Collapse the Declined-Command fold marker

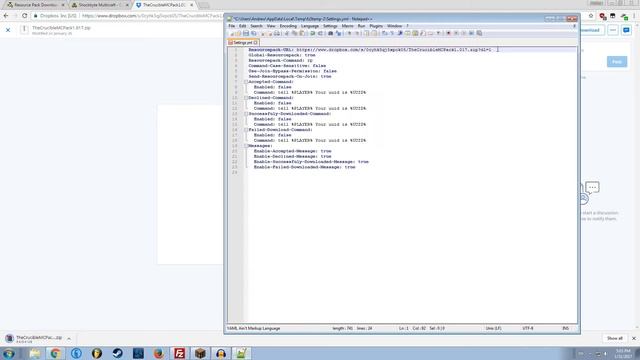click(x=246, y=98)
